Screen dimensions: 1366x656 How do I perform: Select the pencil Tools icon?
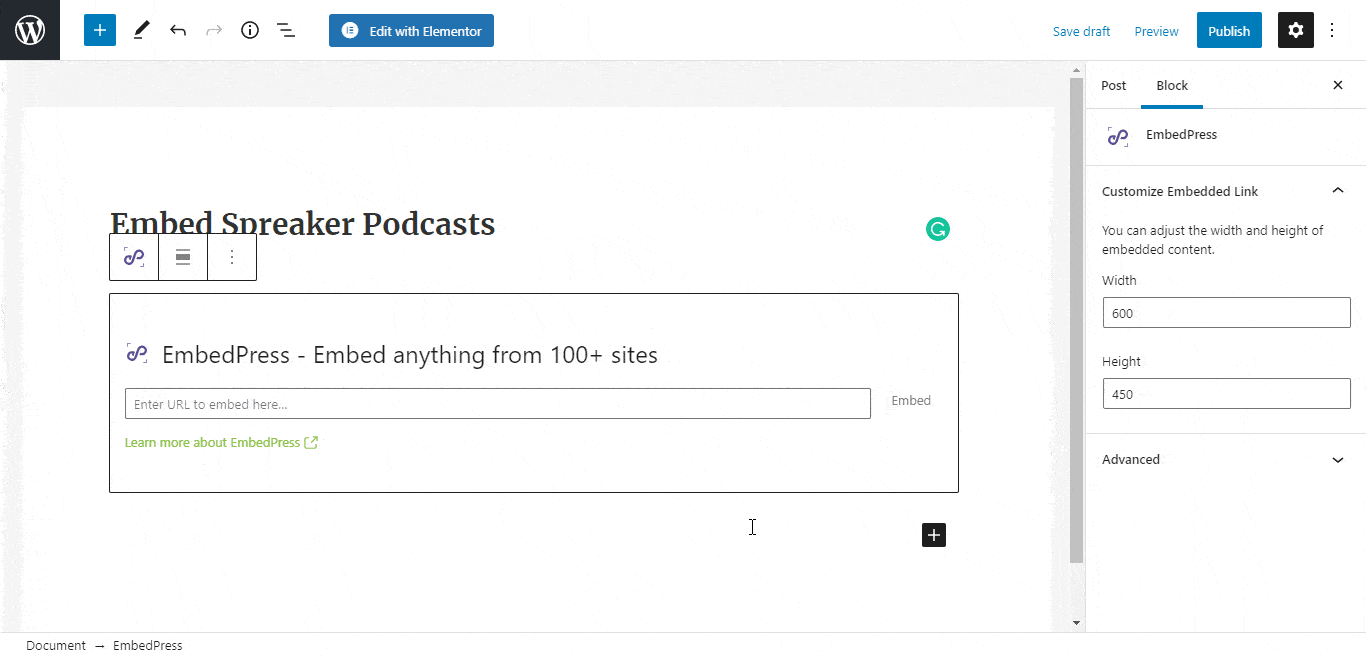click(x=140, y=30)
